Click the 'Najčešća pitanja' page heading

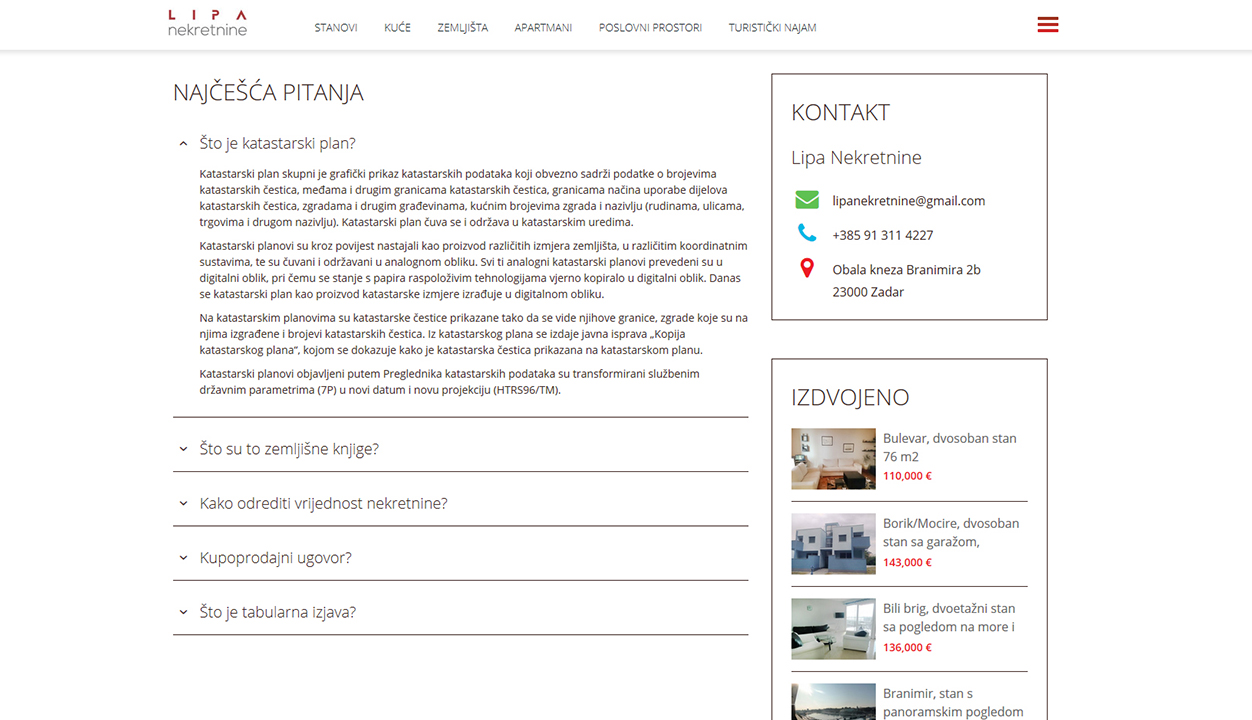(x=268, y=92)
